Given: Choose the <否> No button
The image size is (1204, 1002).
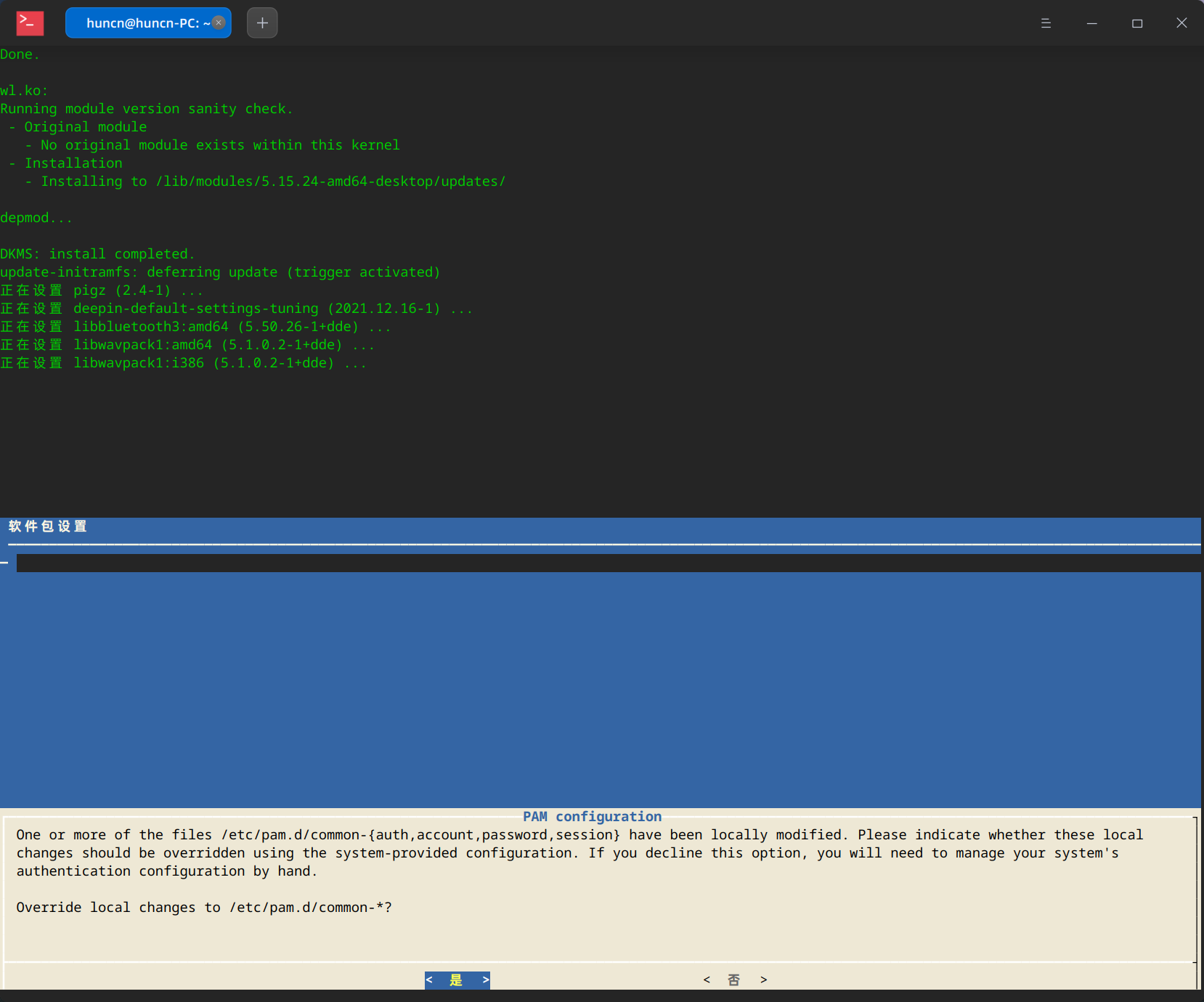Looking at the screenshot, I should [734, 980].
